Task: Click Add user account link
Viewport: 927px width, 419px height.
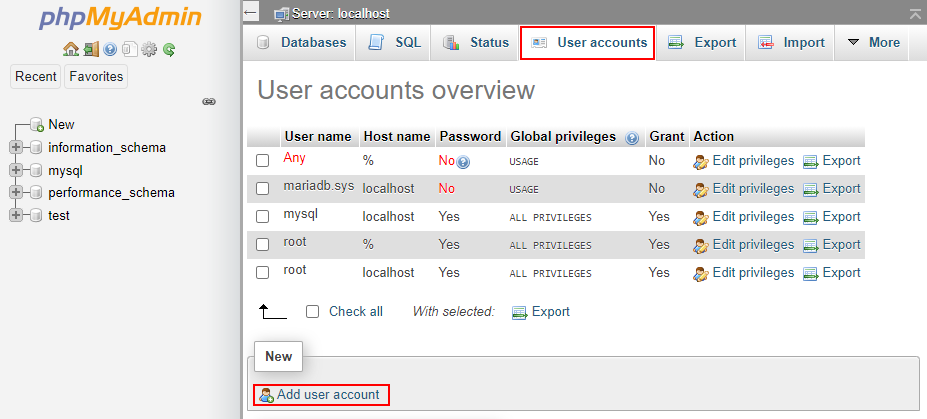Action: coord(320,394)
